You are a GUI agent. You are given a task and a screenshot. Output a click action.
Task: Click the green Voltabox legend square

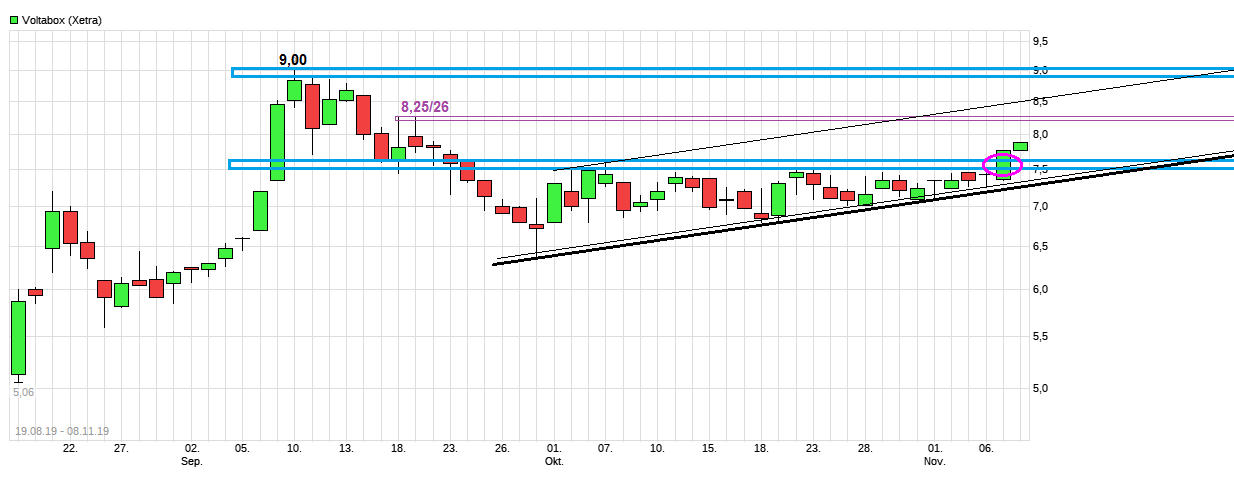[13, 20]
